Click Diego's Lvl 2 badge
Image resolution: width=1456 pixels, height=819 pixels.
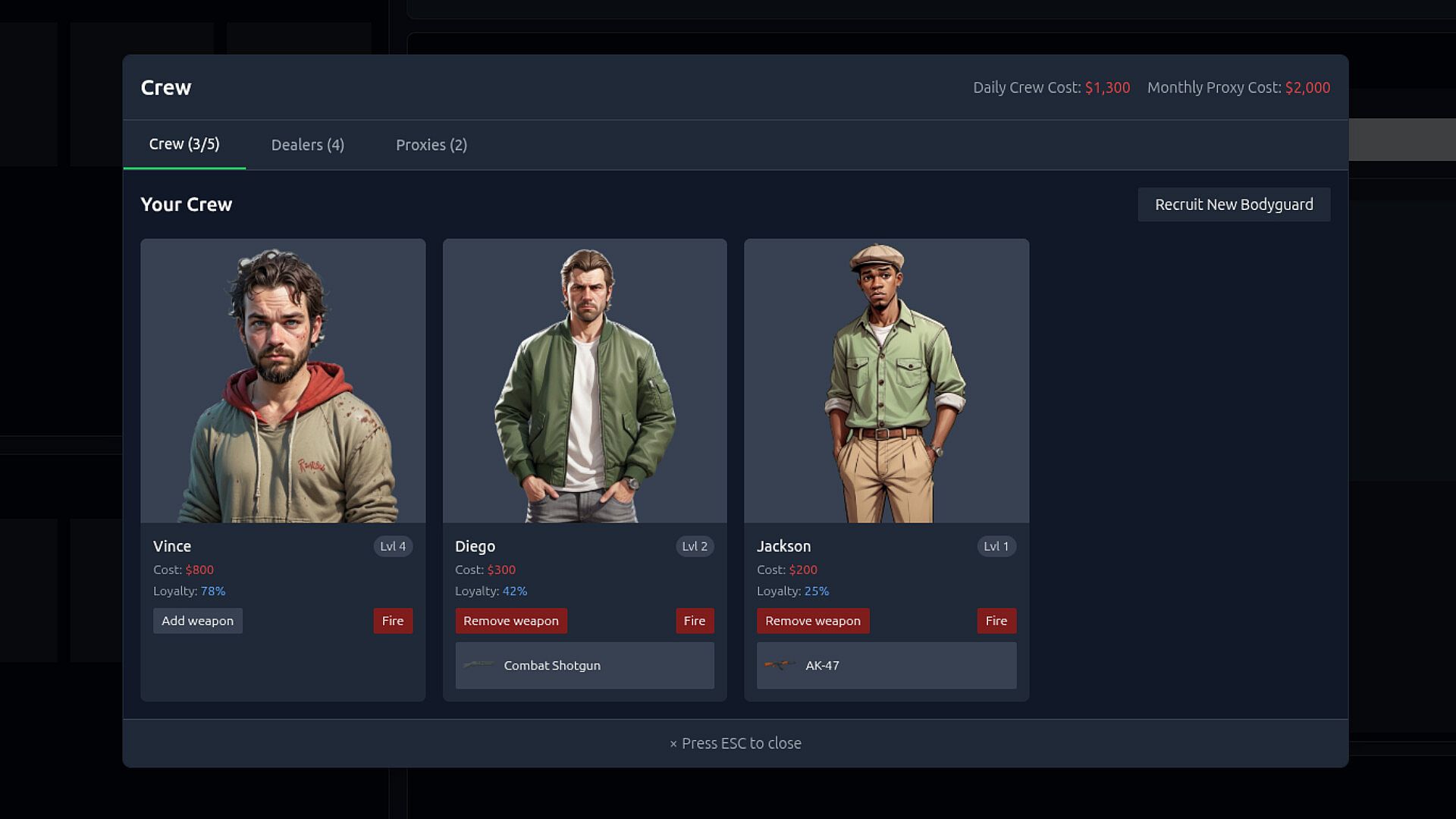pos(694,546)
